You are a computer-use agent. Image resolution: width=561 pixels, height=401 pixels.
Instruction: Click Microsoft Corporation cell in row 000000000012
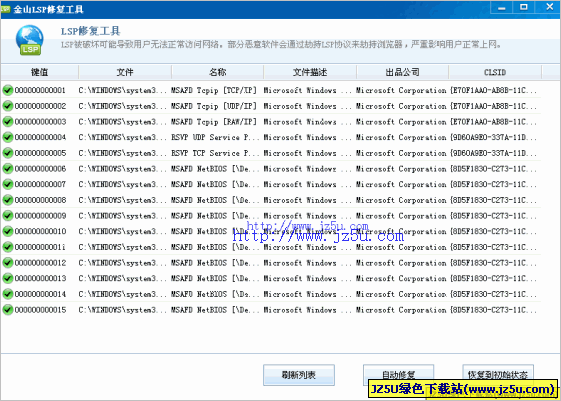click(x=401, y=263)
